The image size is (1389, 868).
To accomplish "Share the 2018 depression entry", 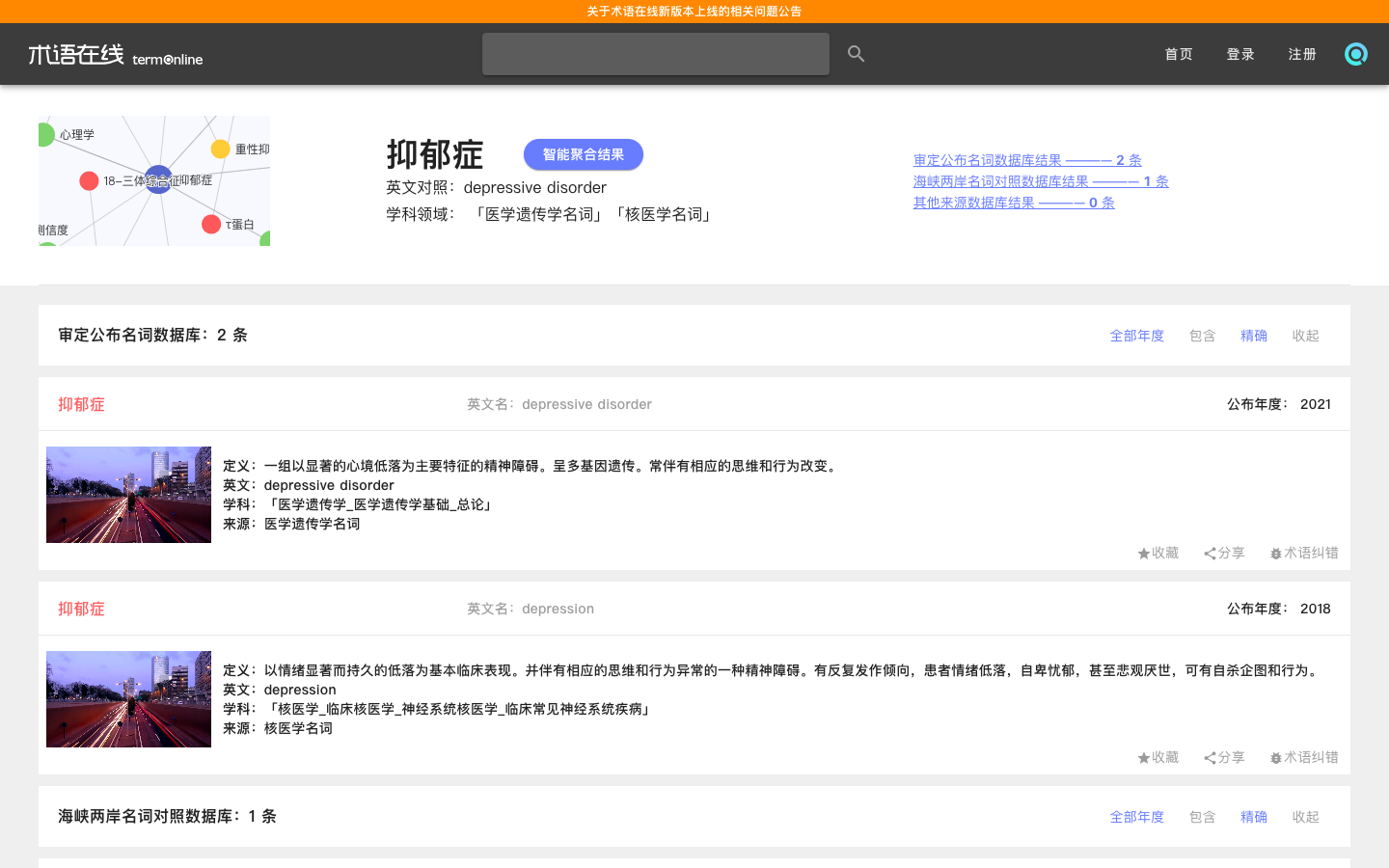I will point(1224,757).
